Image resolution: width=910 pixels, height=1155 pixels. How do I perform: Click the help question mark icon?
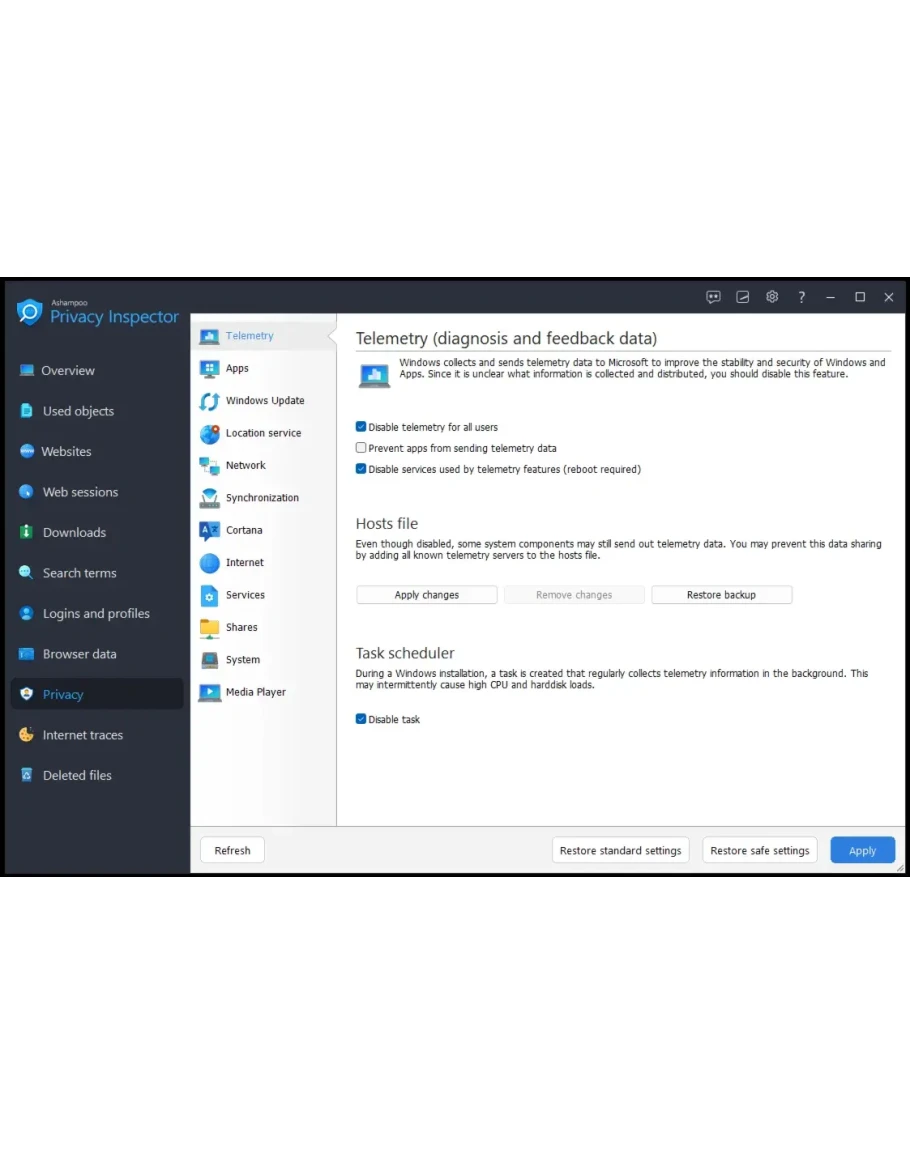pos(801,297)
